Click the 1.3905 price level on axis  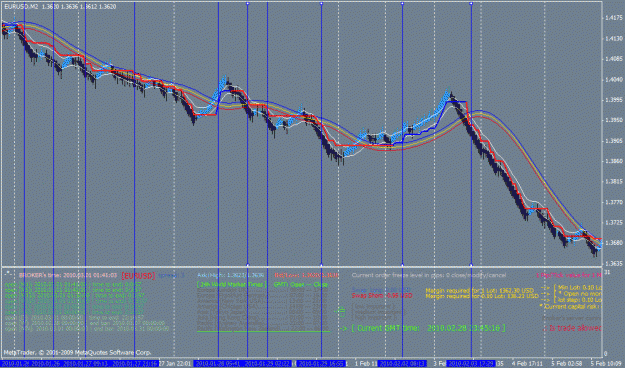tap(614, 141)
